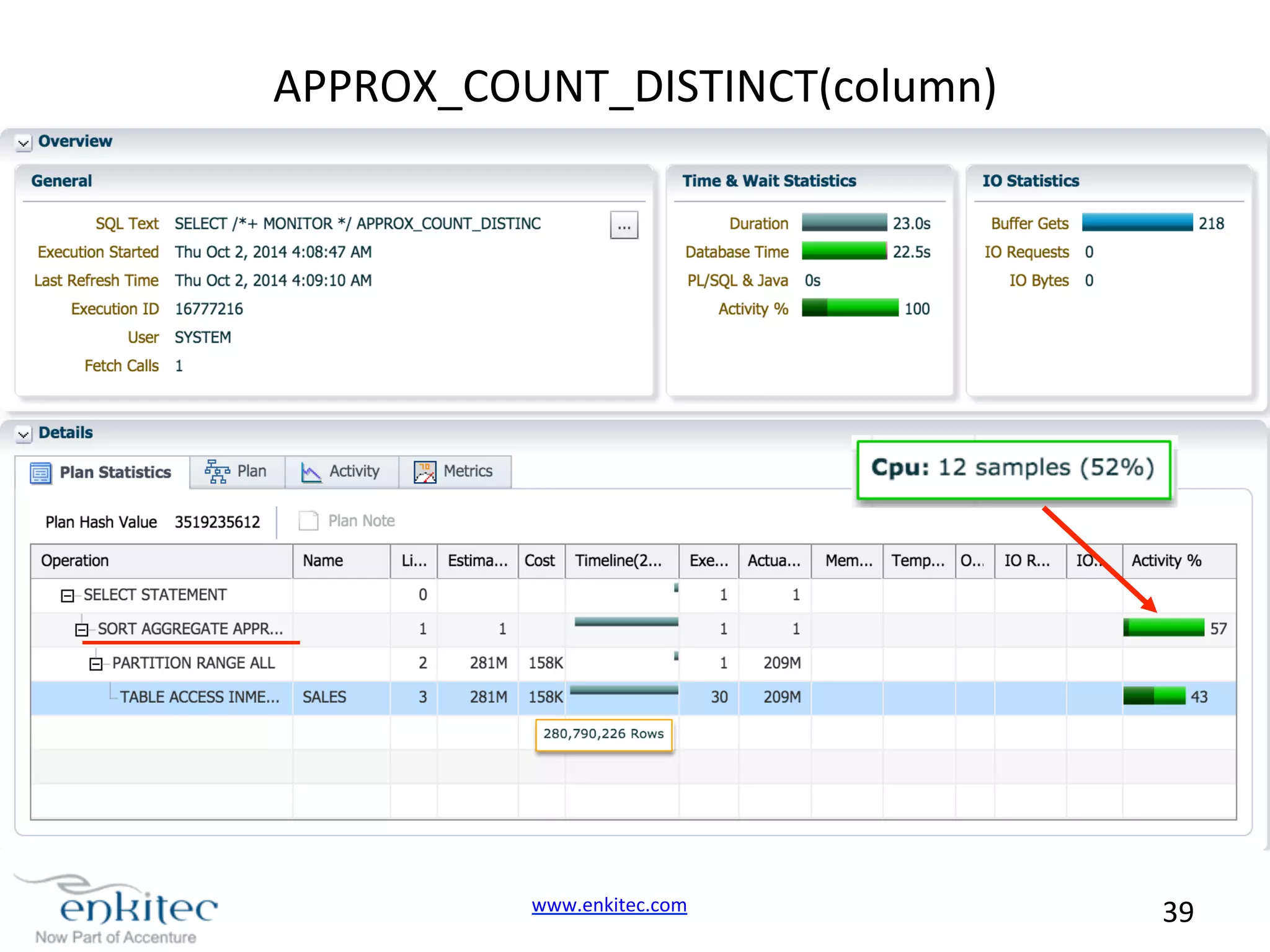Click the Temp... column header
Image resolution: width=1270 pixels, height=952 pixels.
pos(919,561)
